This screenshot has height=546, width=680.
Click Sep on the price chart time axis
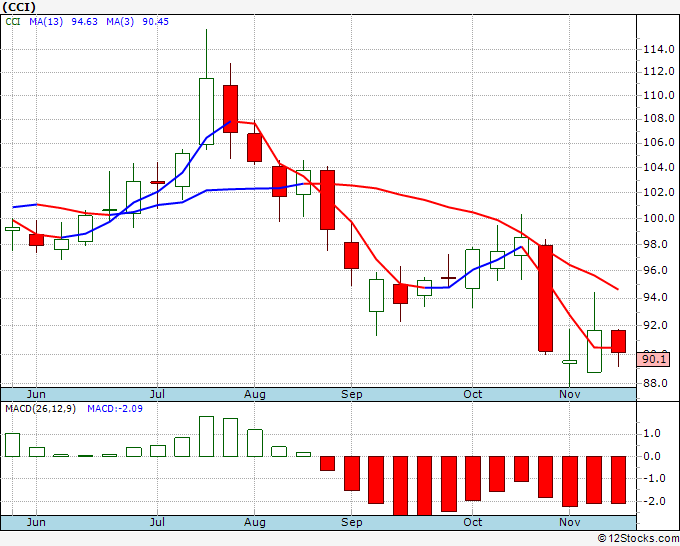pos(351,394)
